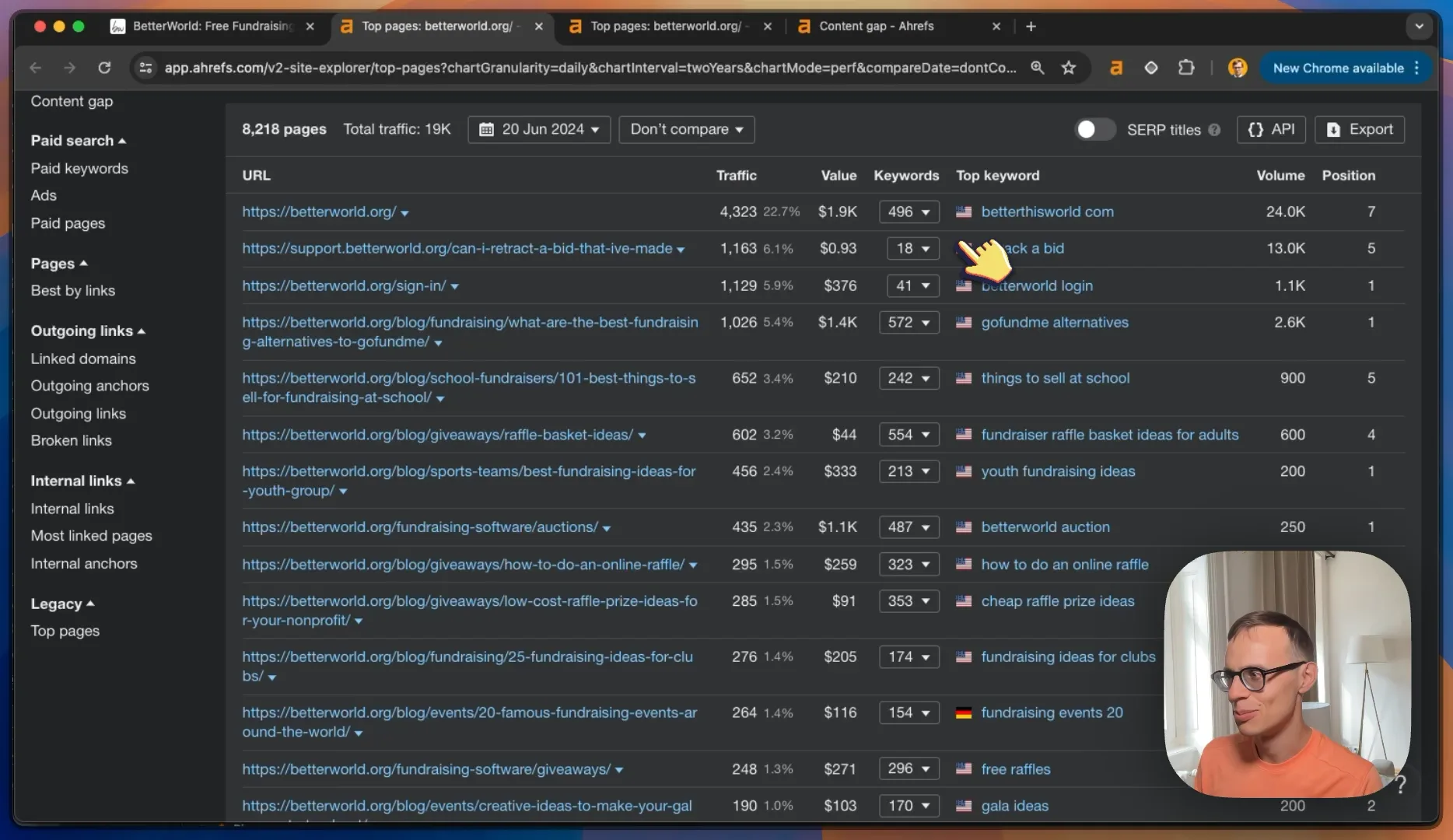This screenshot has width=1453, height=840.
Task: Open Broken links in sidebar
Action: [72, 440]
